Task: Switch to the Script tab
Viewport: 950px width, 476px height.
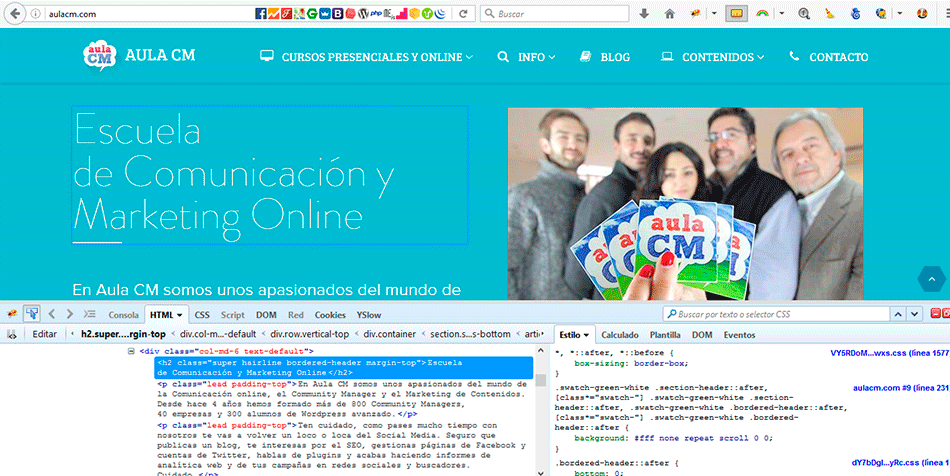Action: click(x=233, y=315)
